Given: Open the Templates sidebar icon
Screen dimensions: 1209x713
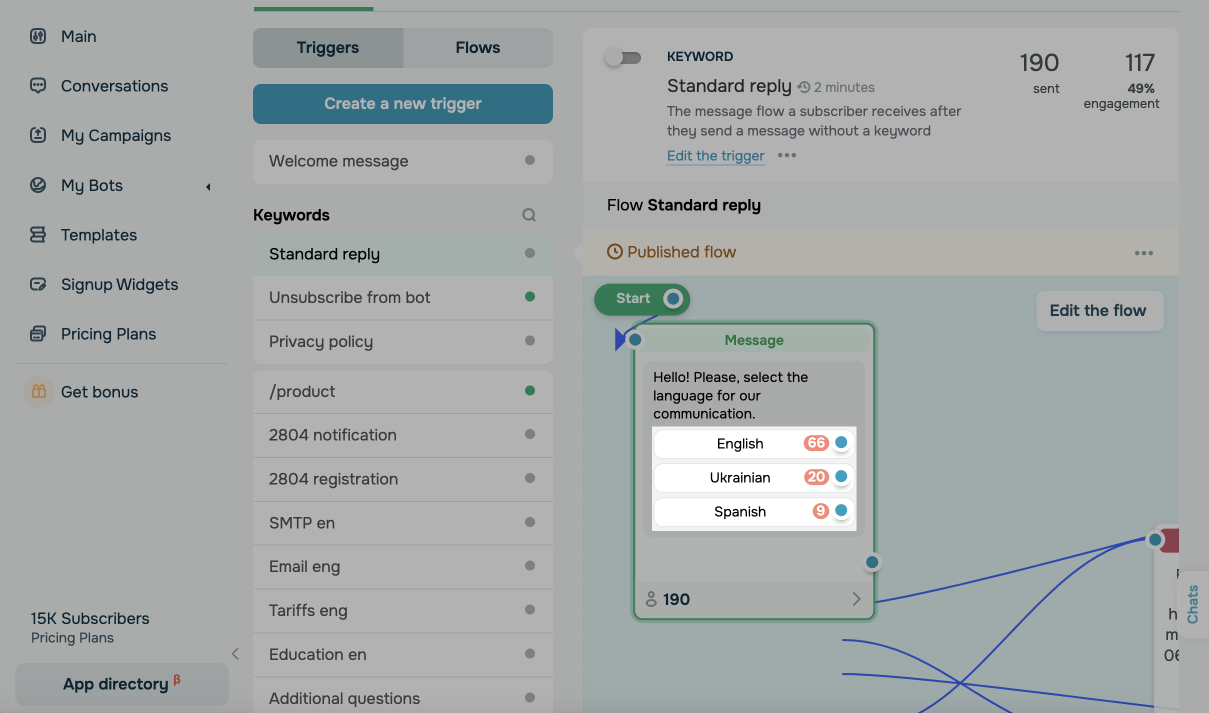Looking at the screenshot, I should click(x=38, y=235).
